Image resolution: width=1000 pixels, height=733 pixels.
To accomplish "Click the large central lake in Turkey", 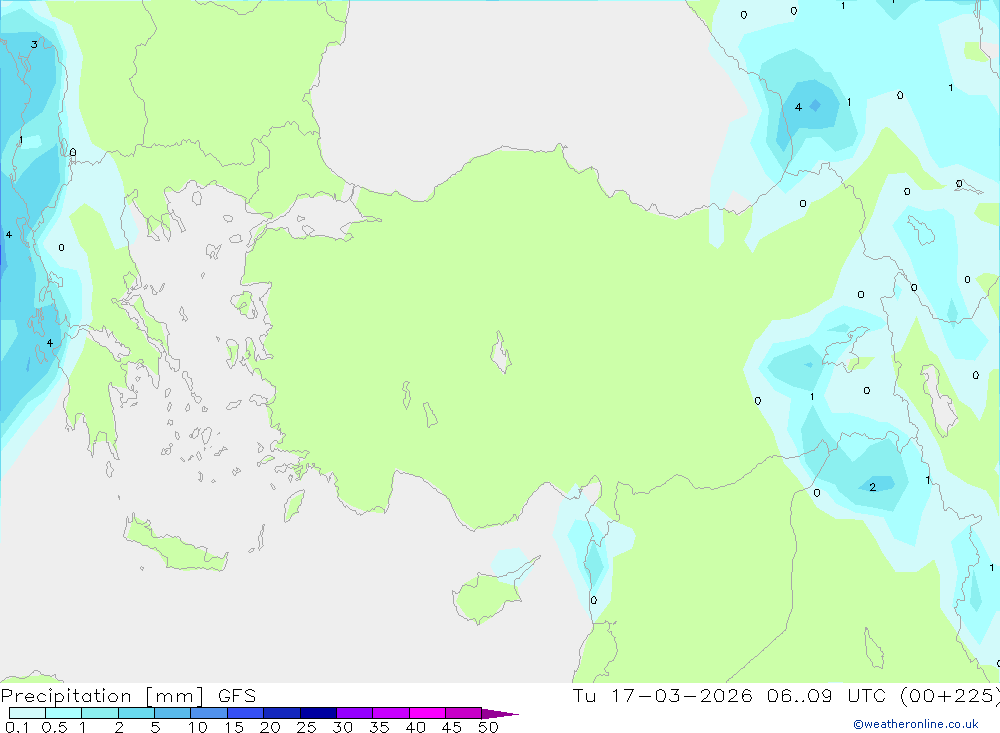I will (501, 352).
